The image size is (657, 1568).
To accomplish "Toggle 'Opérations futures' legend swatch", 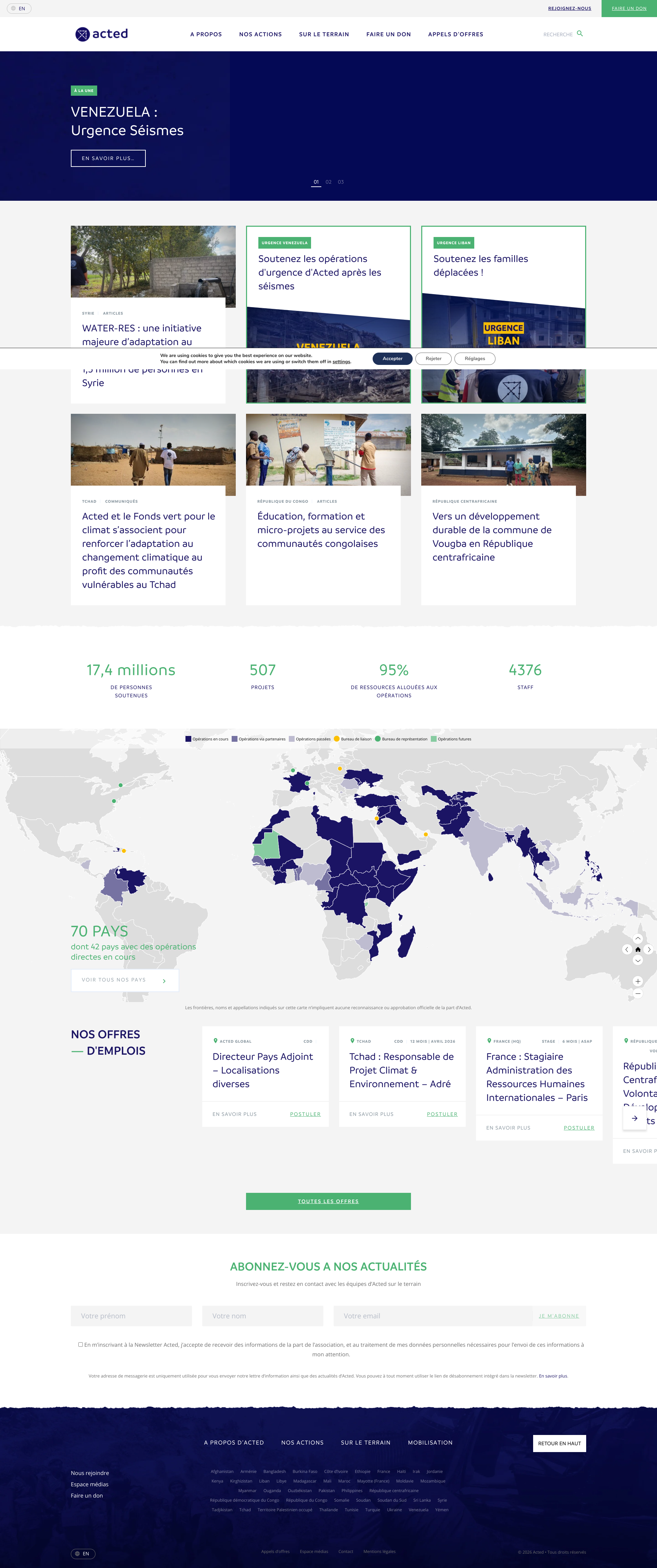I will (434, 739).
